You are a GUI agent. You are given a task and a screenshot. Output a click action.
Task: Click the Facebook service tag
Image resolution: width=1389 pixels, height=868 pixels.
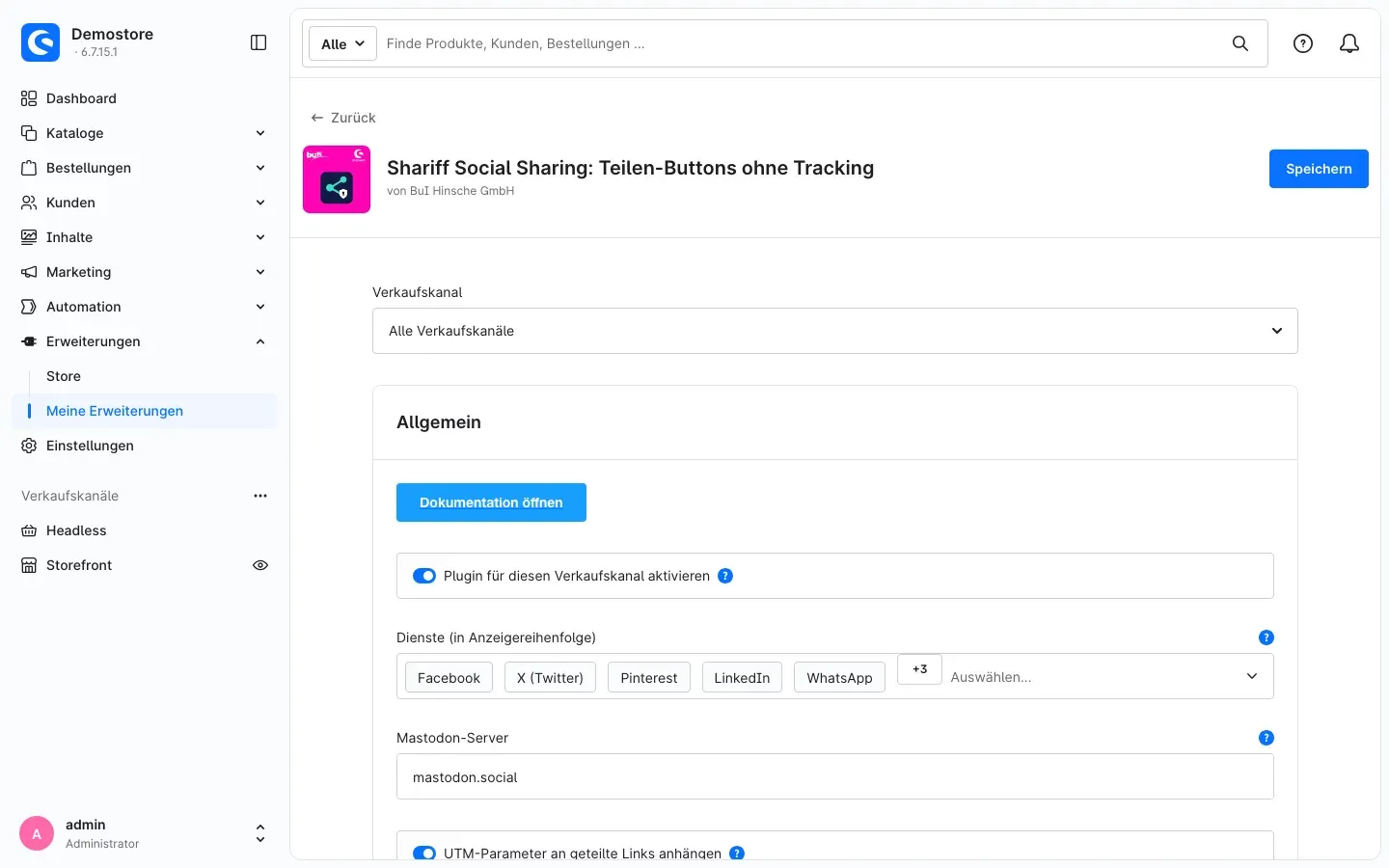[449, 678]
